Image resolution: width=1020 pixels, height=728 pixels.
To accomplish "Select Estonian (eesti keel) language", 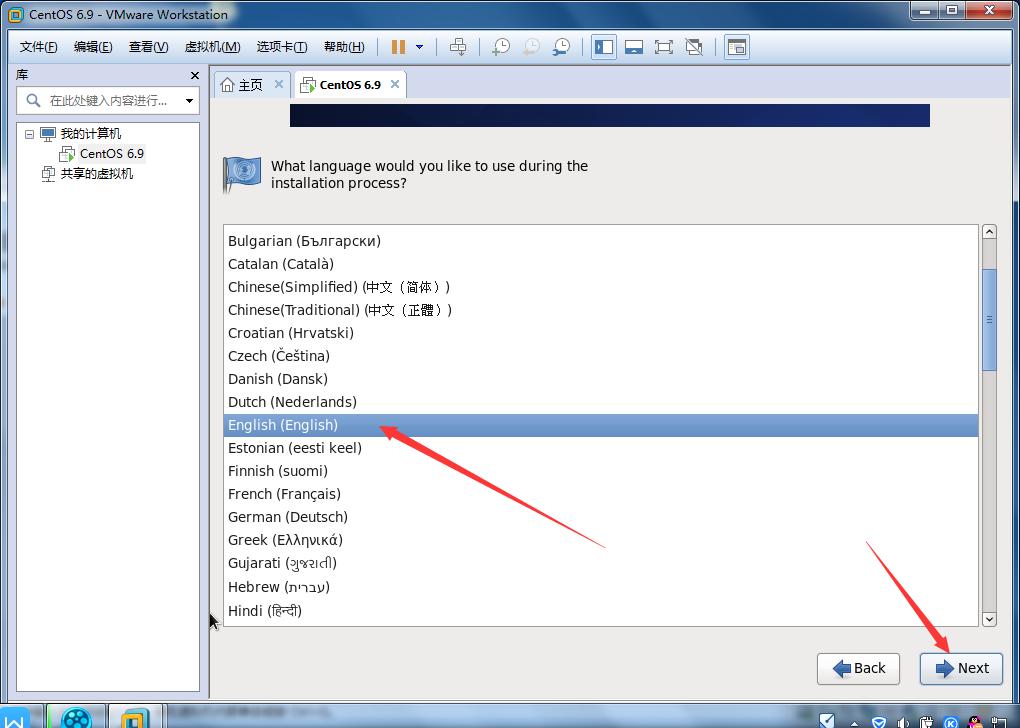I will (x=600, y=448).
